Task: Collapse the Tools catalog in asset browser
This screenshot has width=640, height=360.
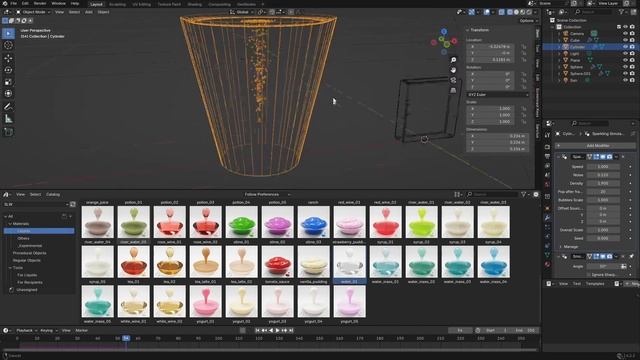Action: pos(10,268)
